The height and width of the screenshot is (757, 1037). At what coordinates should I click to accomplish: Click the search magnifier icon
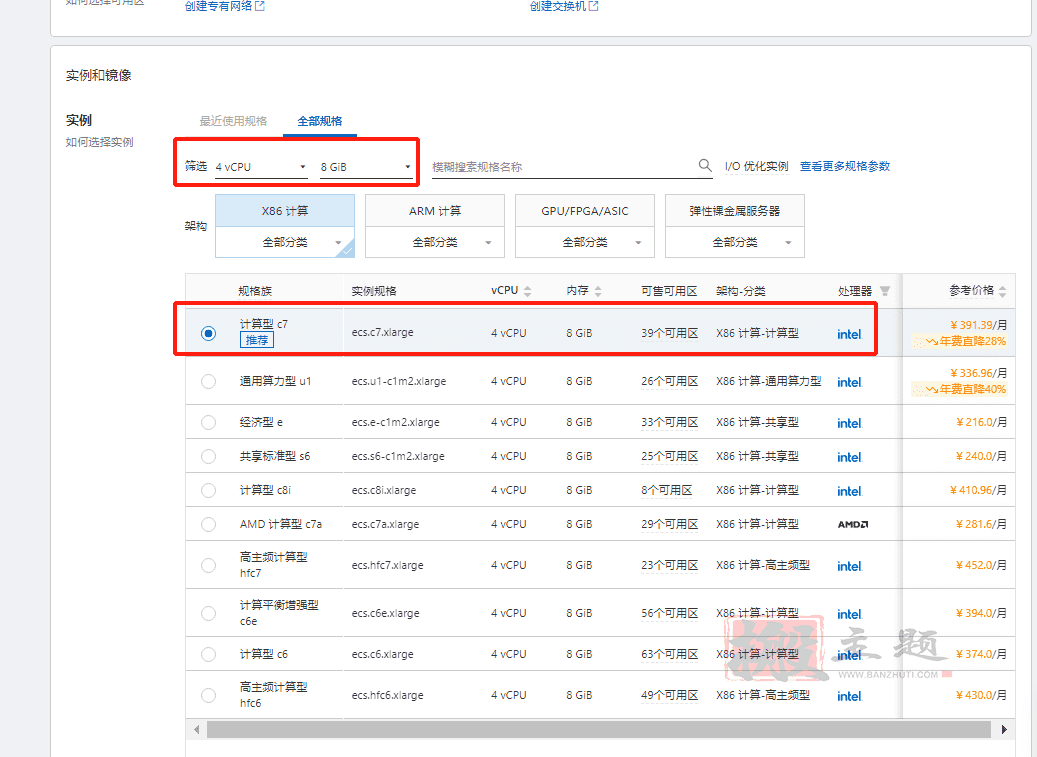click(x=705, y=165)
